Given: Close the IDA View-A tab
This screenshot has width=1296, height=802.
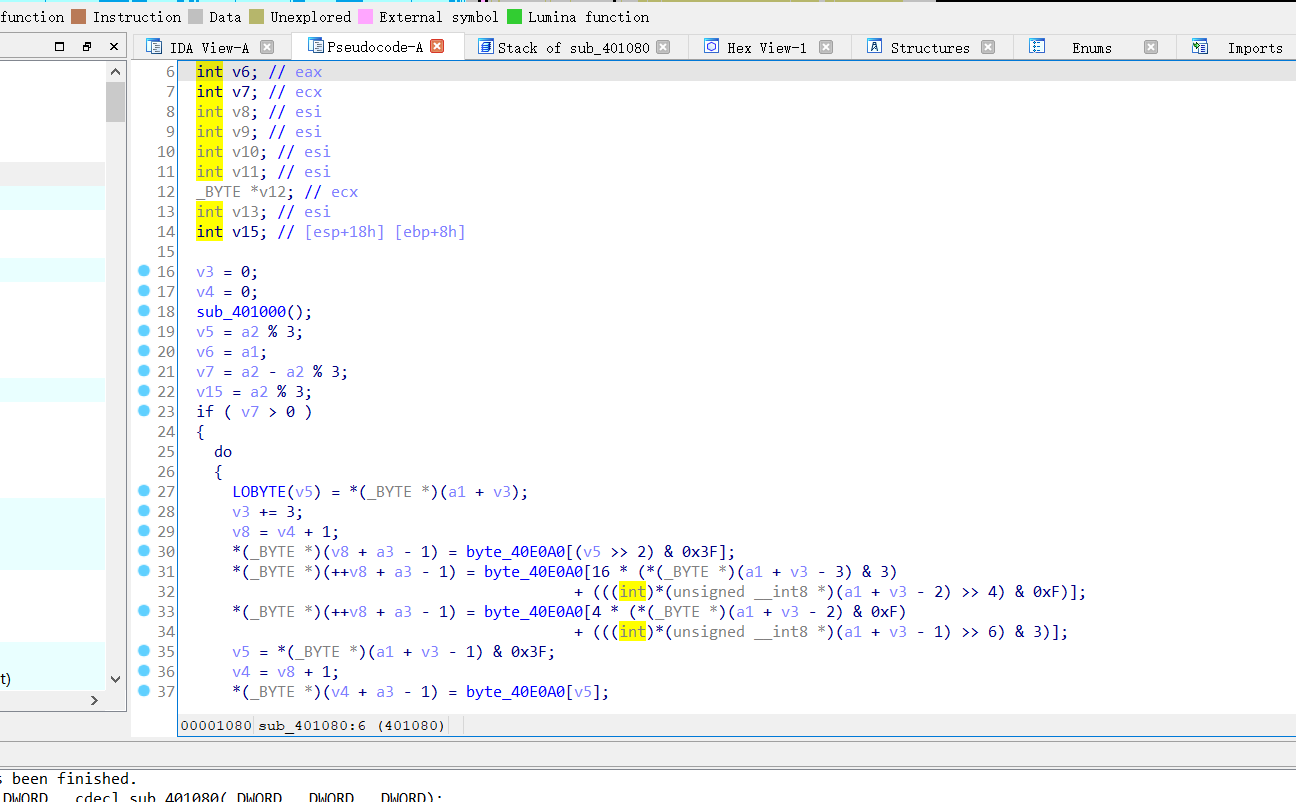Looking at the screenshot, I should click(x=267, y=47).
